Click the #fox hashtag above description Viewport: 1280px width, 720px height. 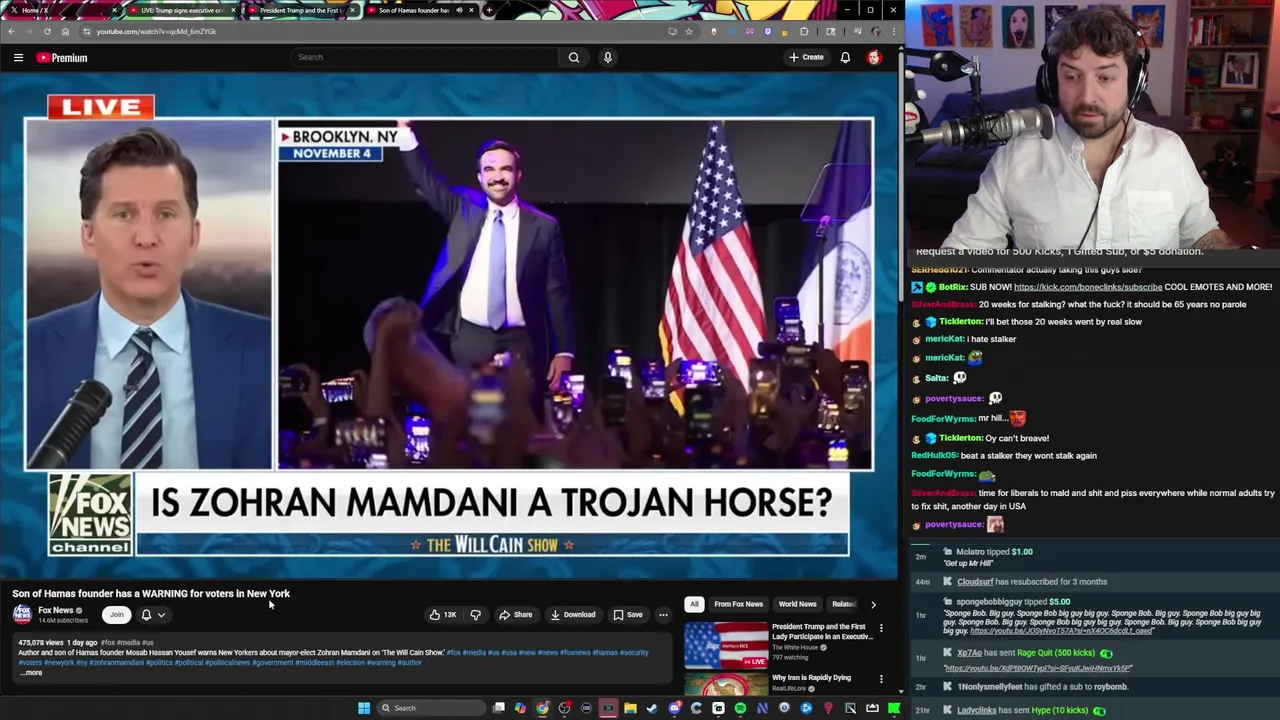(108, 643)
